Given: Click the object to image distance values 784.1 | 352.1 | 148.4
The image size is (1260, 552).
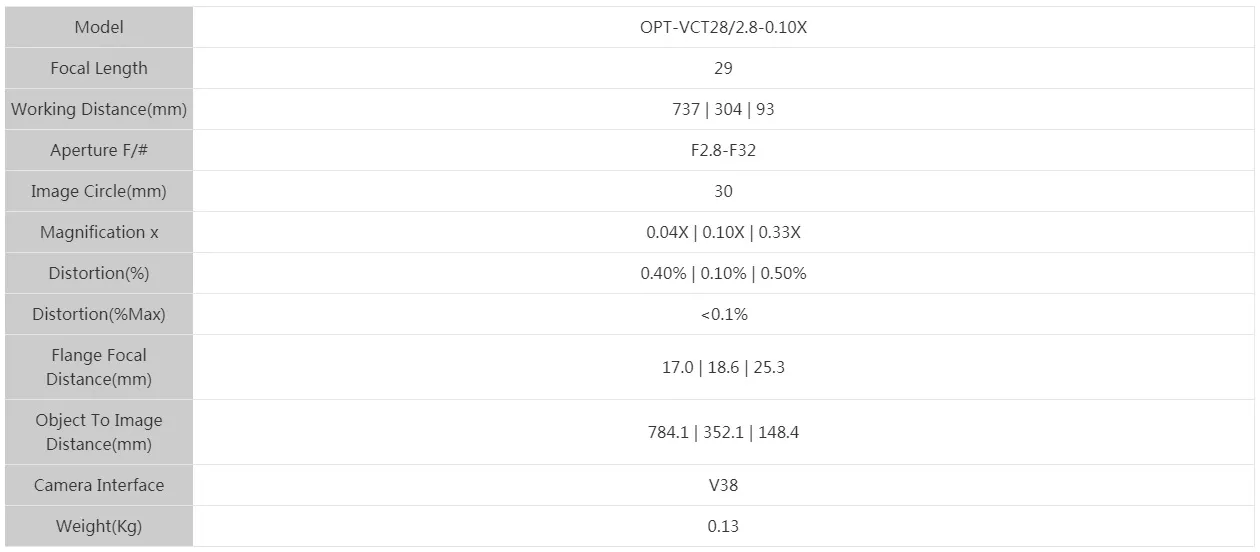Looking at the screenshot, I should [723, 432].
